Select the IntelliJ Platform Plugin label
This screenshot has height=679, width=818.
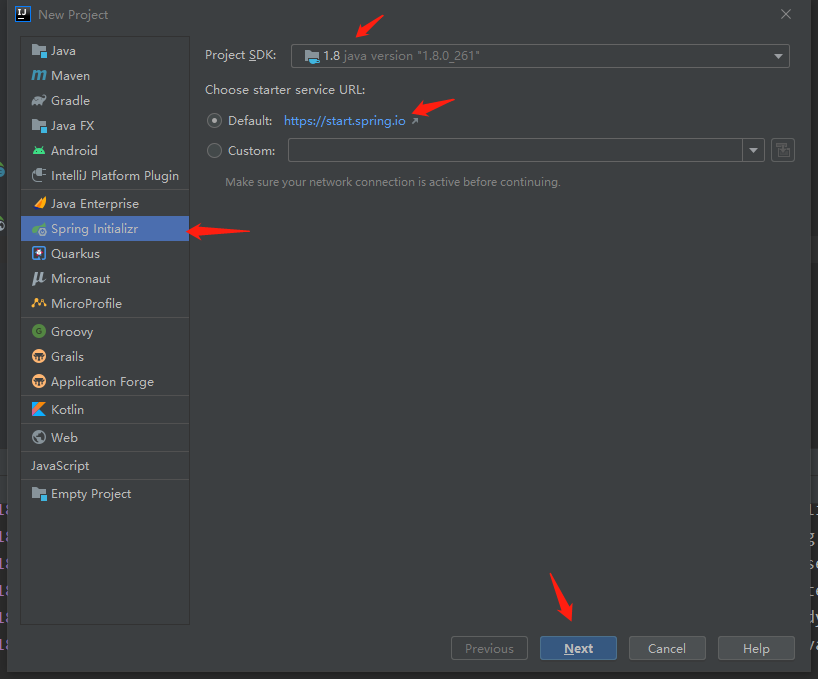pyautogui.click(x=115, y=176)
